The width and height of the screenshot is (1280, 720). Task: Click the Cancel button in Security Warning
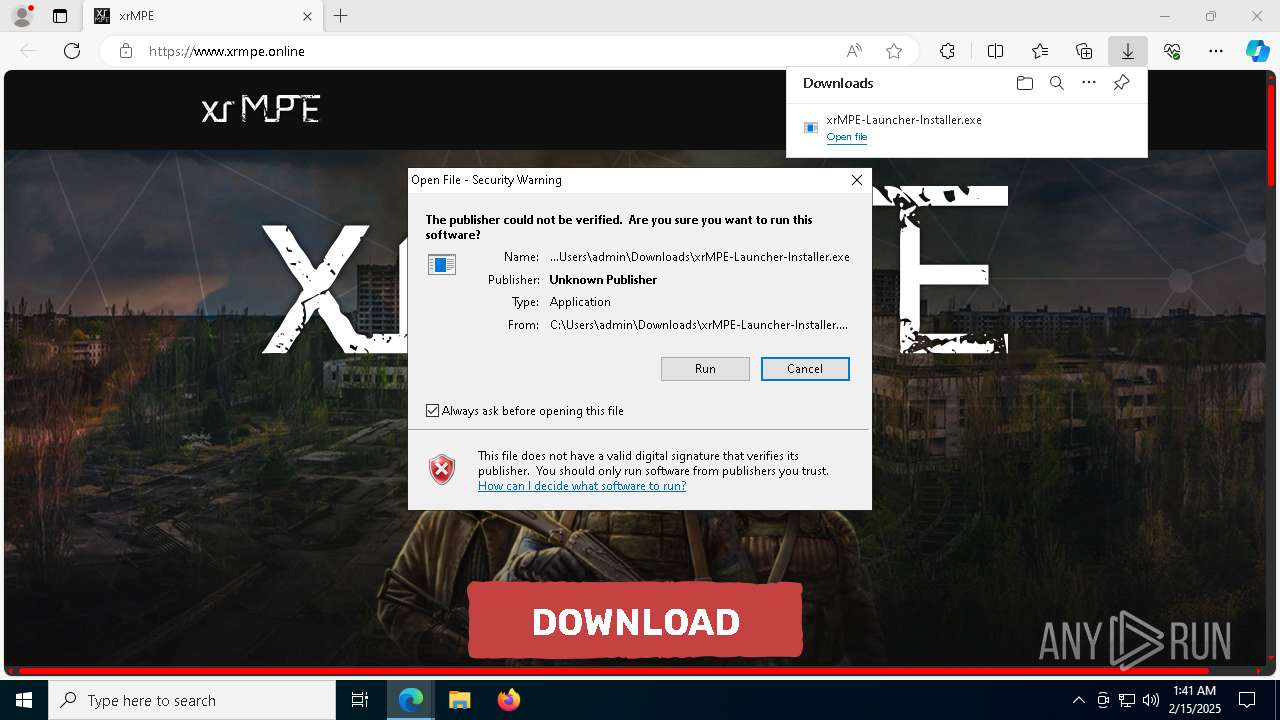tap(805, 369)
